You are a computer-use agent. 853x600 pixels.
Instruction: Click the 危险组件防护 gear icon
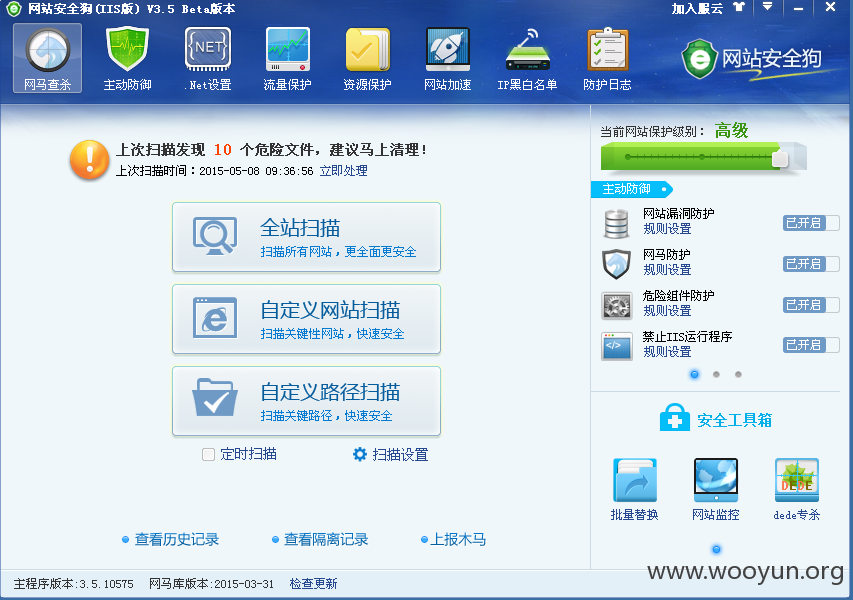click(x=616, y=305)
